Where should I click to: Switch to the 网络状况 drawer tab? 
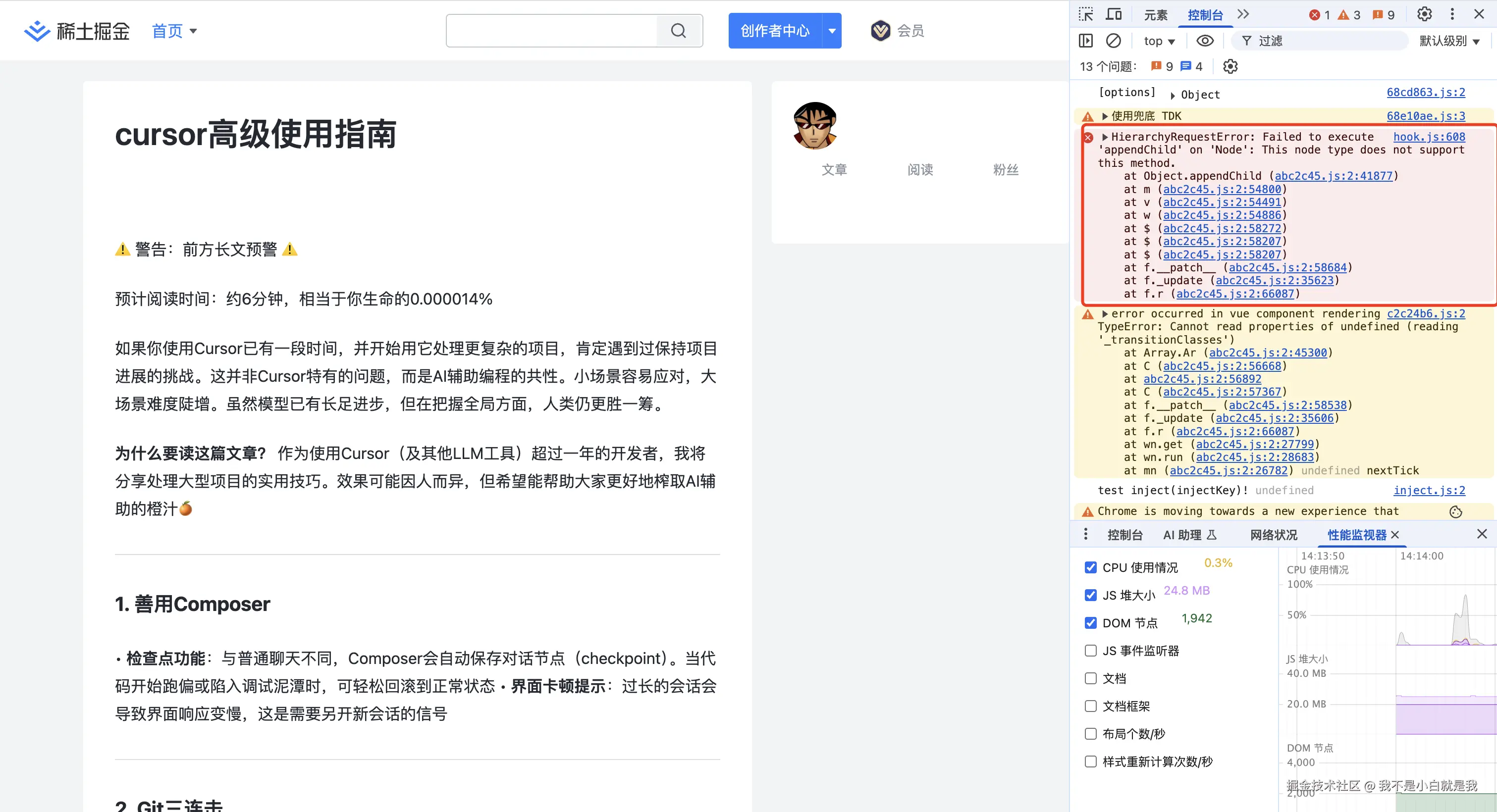[x=1273, y=534]
